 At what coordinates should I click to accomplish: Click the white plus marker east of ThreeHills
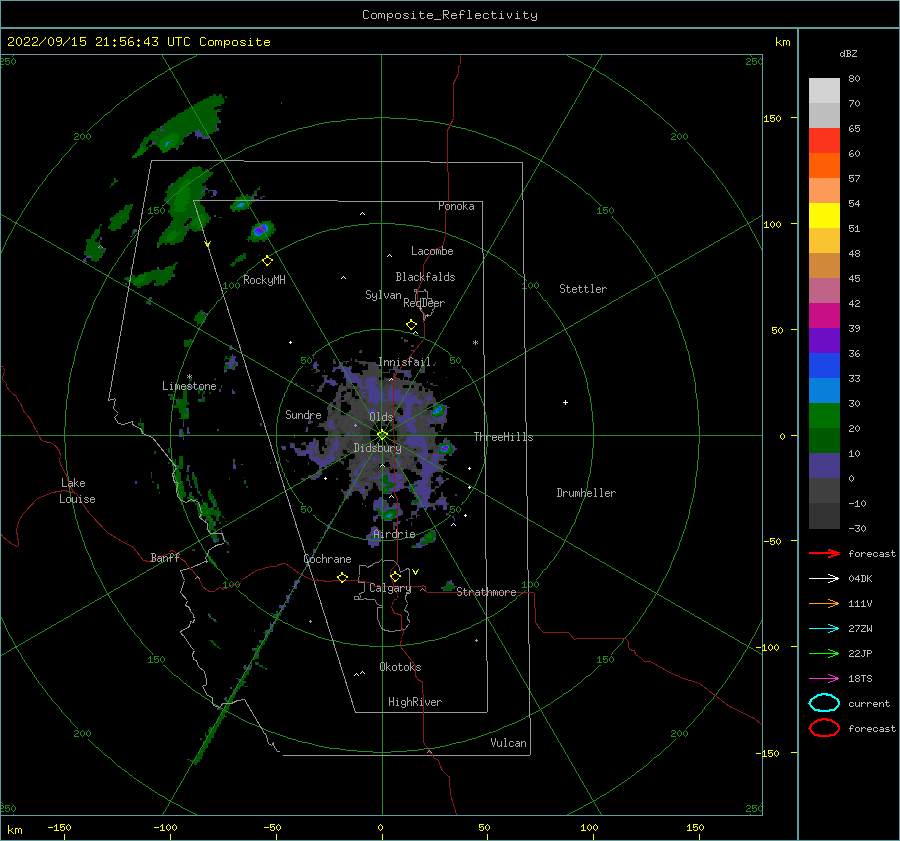(x=565, y=402)
